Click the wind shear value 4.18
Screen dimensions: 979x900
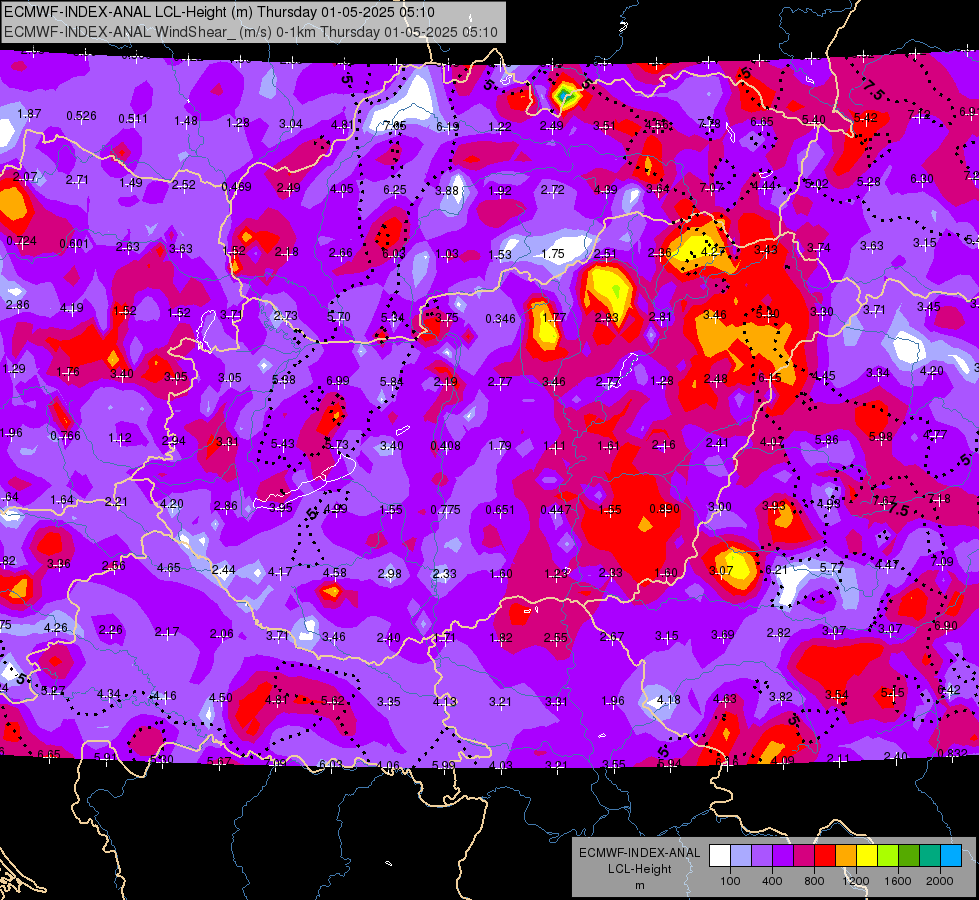click(x=669, y=700)
